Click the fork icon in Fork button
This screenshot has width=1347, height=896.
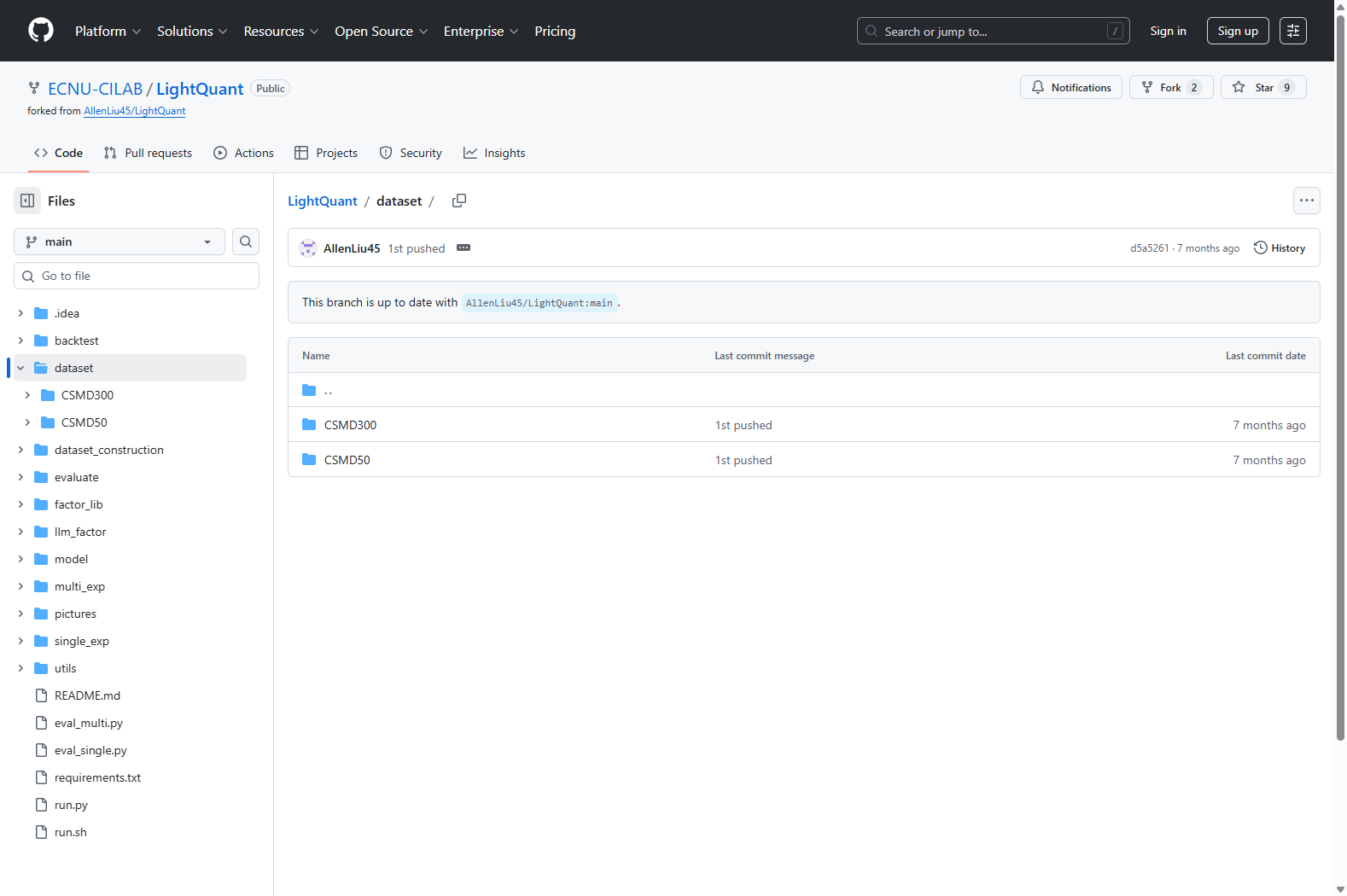(x=1147, y=87)
